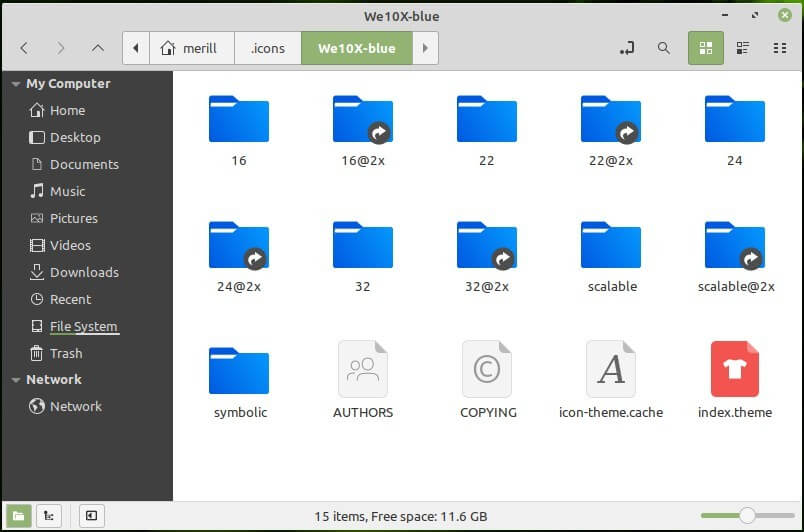Open the search files magnifier
The image size is (804, 532).
click(663, 48)
